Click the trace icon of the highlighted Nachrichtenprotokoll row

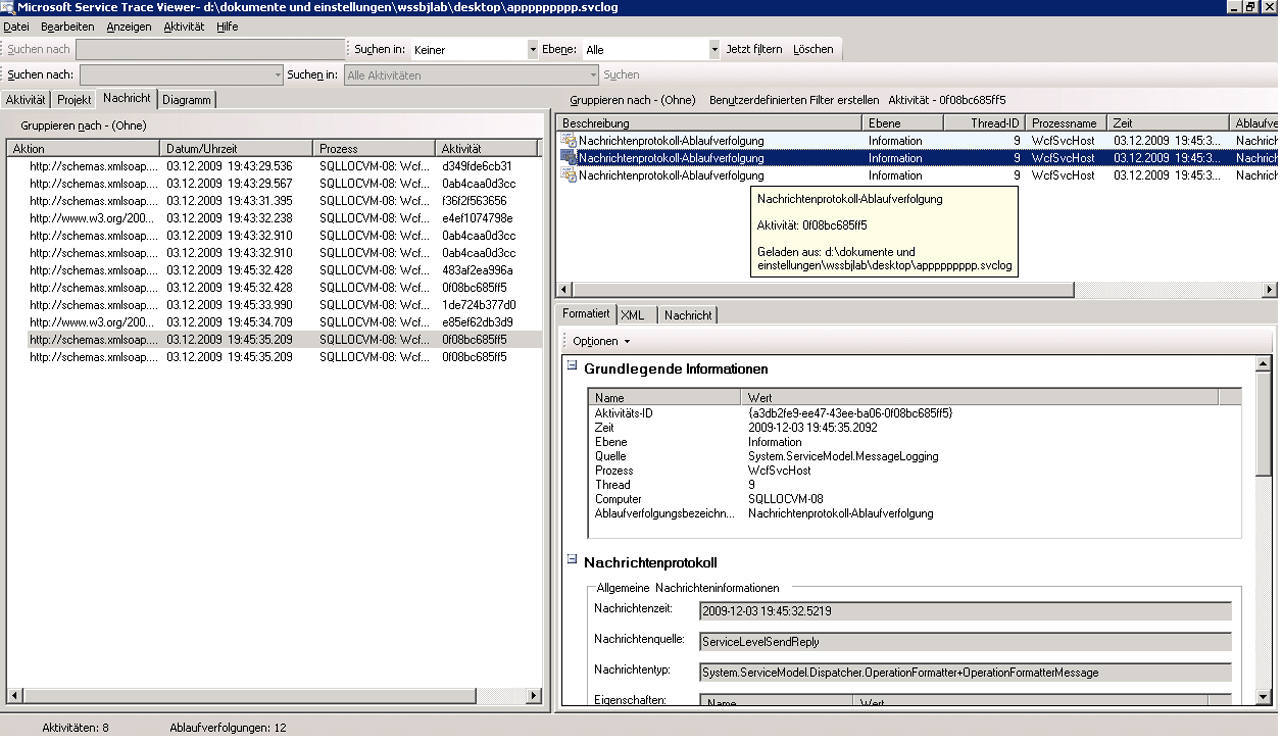pos(569,158)
